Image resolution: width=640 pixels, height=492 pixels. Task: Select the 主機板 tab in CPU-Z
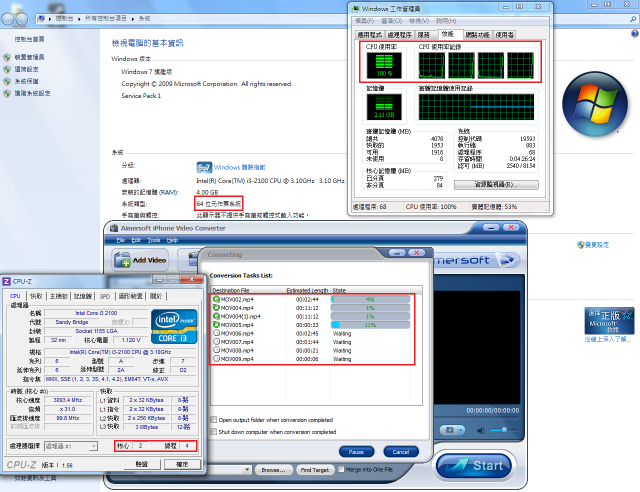point(59,296)
